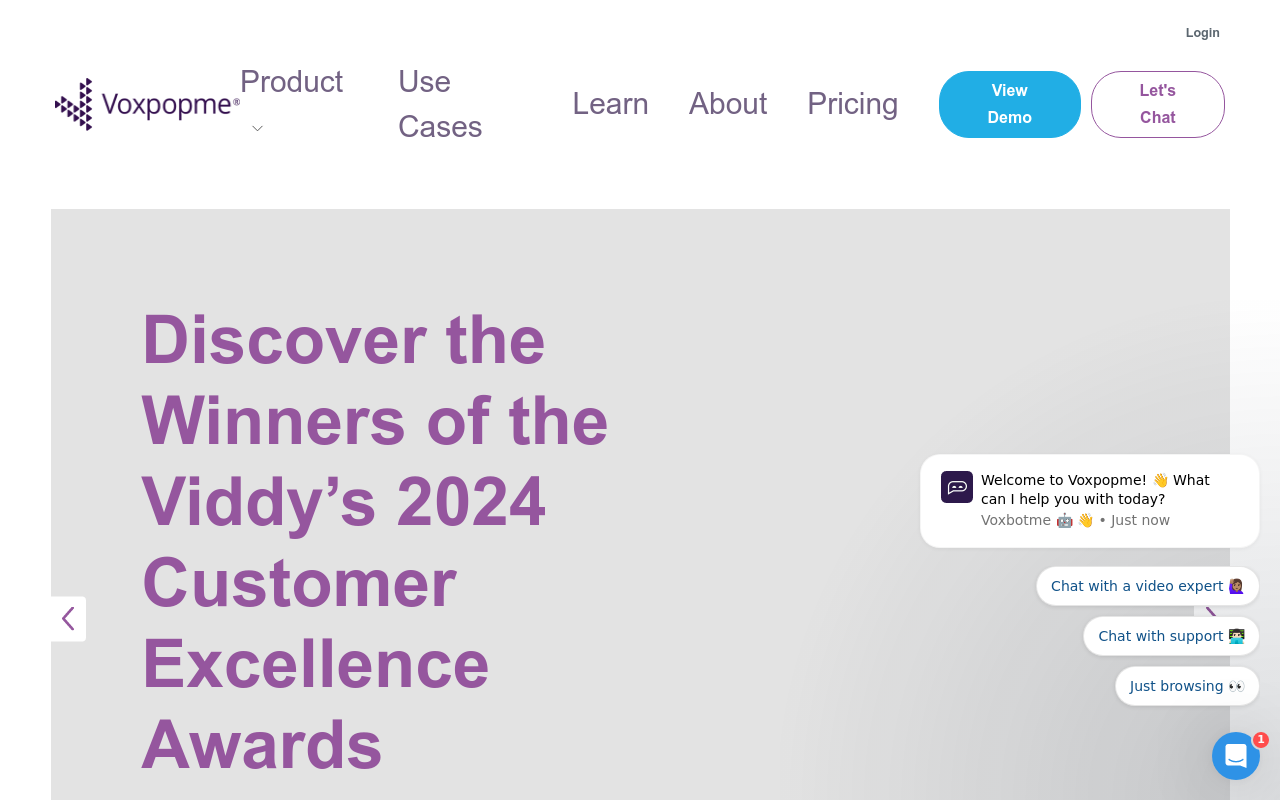1280x800 pixels.
Task: Click the red notification badge on the chat launcher
Action: click(1260, 740)
